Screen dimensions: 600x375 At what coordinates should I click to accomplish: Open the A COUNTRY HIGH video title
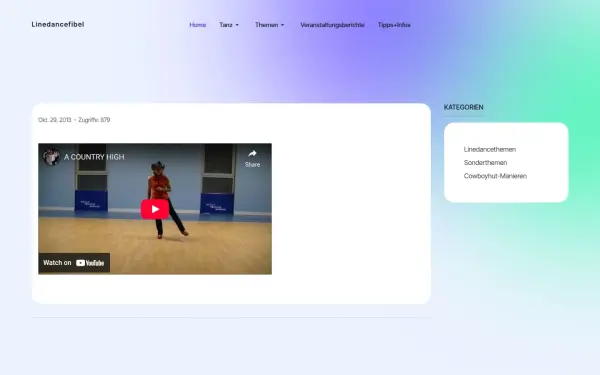point(94,157)
